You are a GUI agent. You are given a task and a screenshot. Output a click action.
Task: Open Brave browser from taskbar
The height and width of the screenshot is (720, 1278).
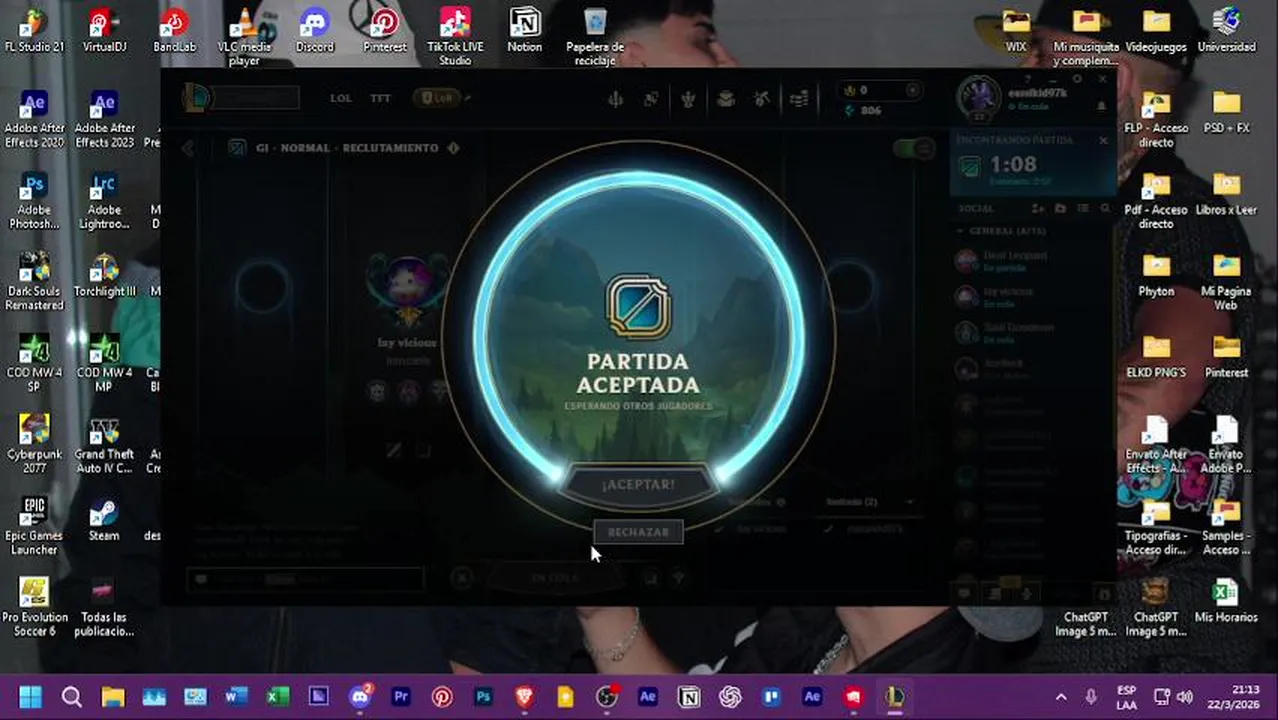(x=524, y=696)
